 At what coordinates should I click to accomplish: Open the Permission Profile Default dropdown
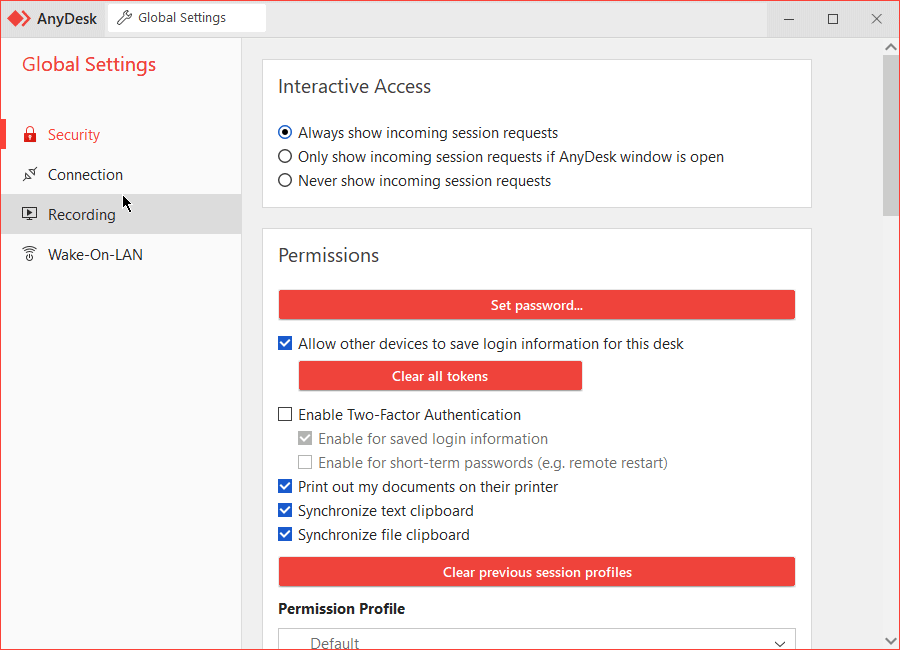537,641
